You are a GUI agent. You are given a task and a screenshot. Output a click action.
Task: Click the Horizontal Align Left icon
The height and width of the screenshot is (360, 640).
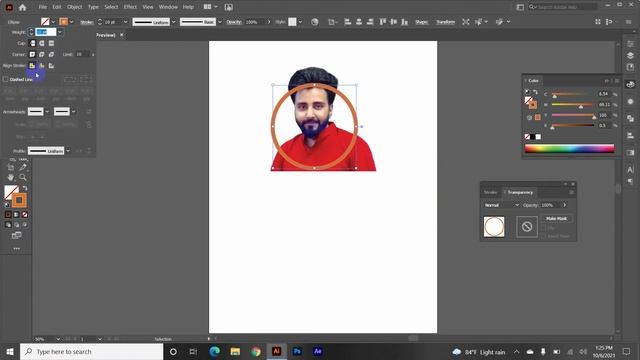click(x=348, y=22)
